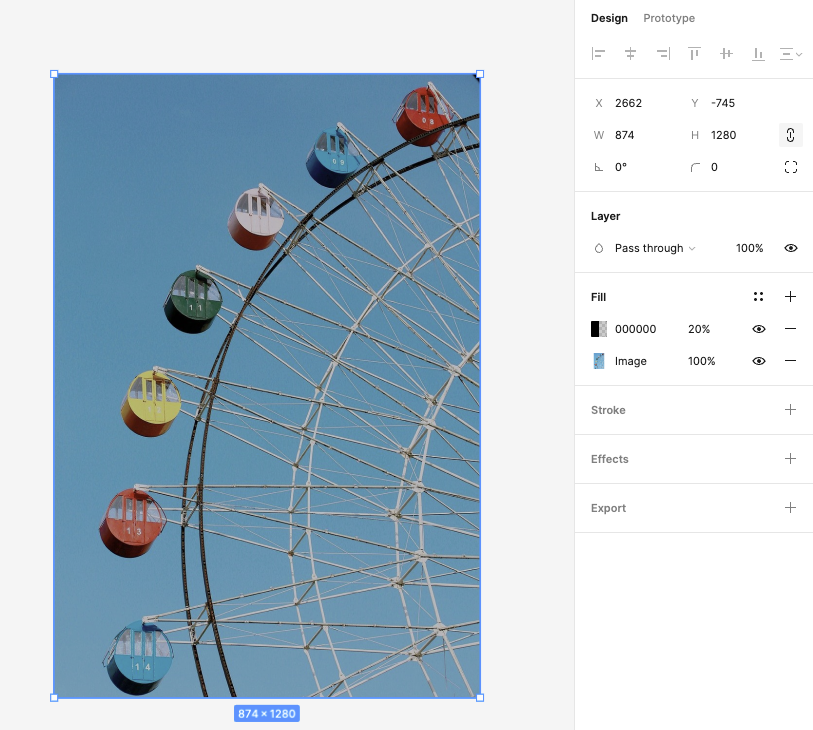Align selection to horizontal centers

click(x=630, y=53)
